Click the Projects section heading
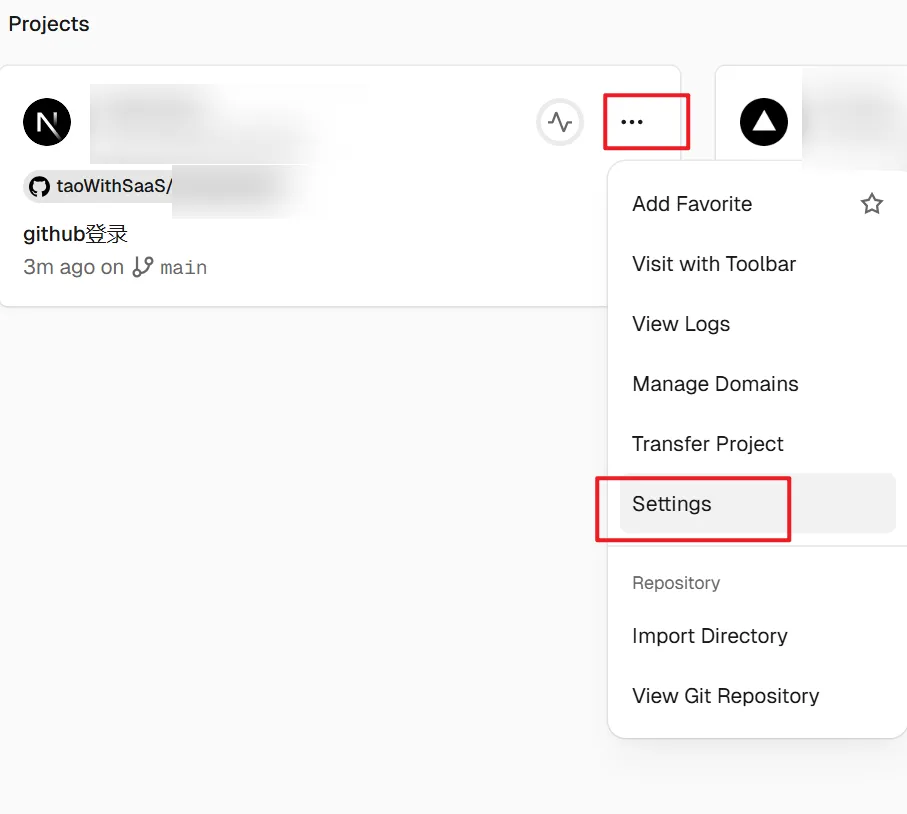This screenshot has width=907, height=814. [49, 24]
